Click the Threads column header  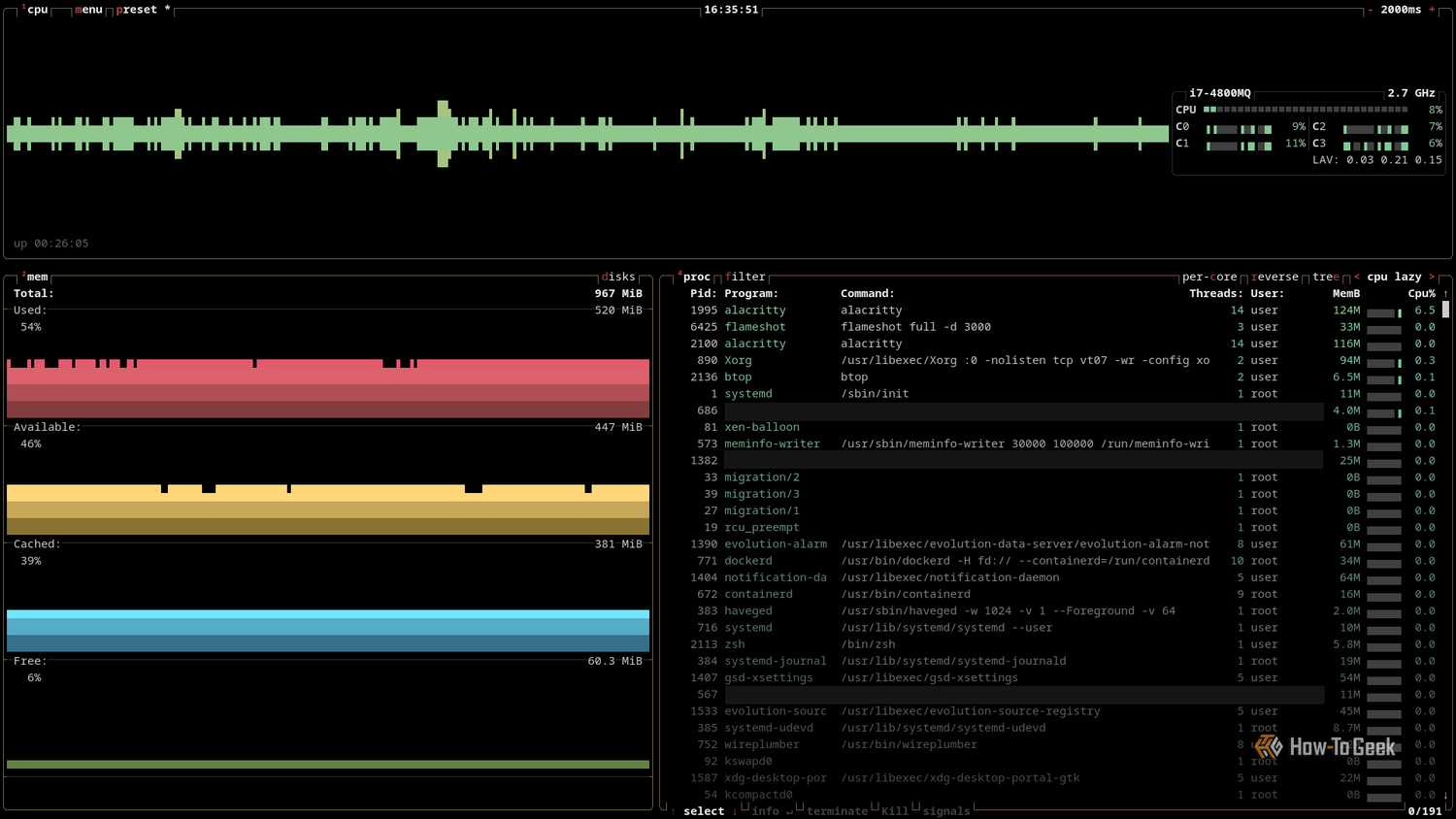[x=1216, y=293]
